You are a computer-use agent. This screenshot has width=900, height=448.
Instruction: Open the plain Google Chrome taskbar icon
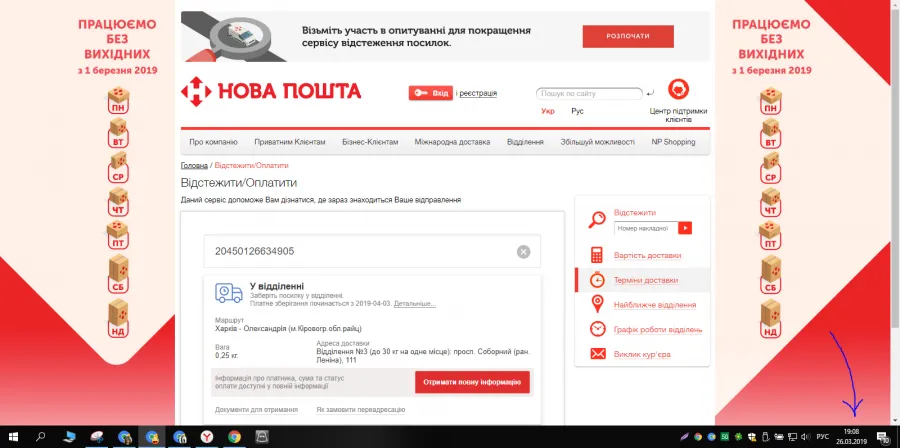tap(234, 437)
